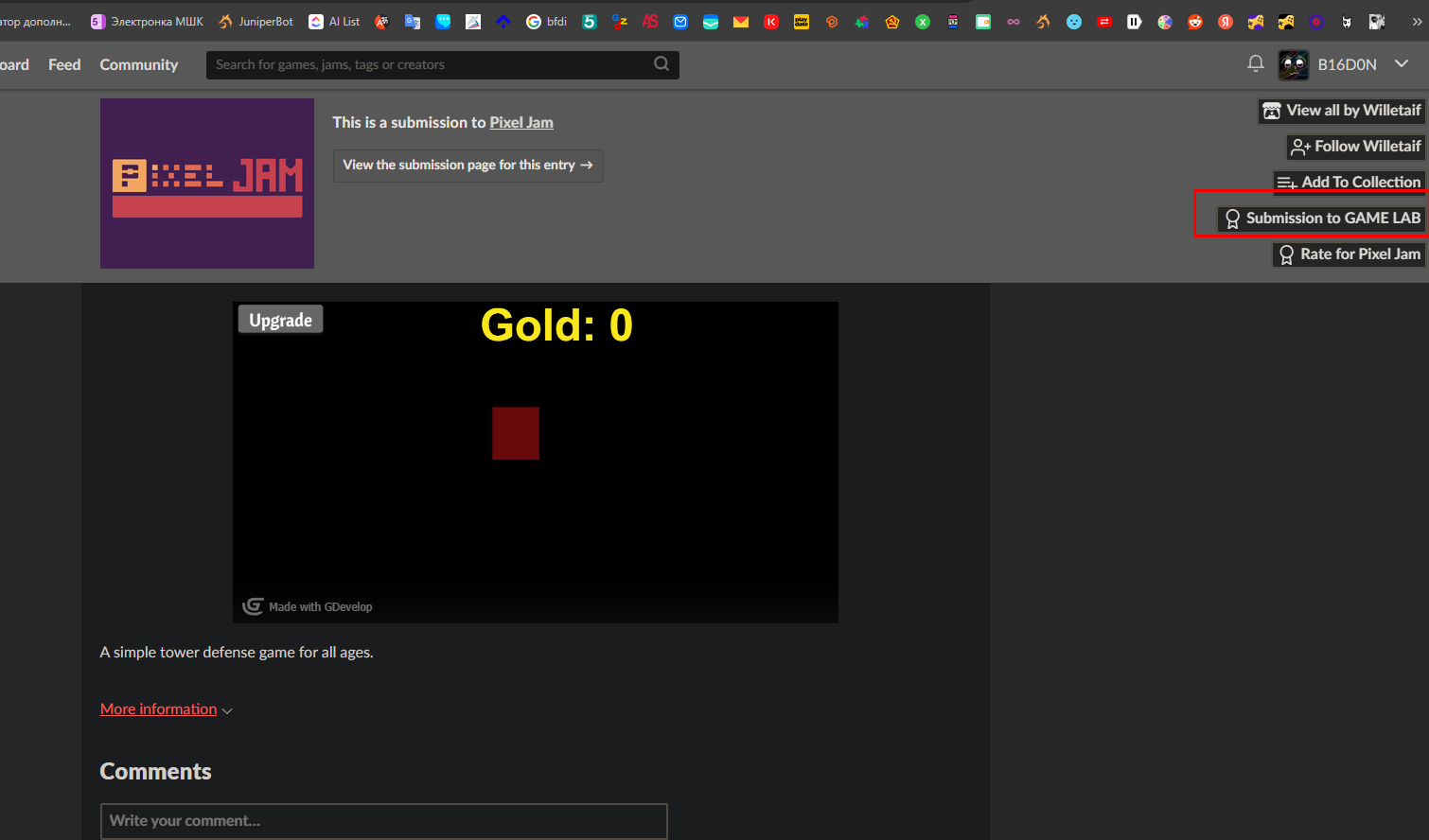Click View the submission page for this entry
The height and width of the screenshot is (840, 1429).
click(468, 165)
